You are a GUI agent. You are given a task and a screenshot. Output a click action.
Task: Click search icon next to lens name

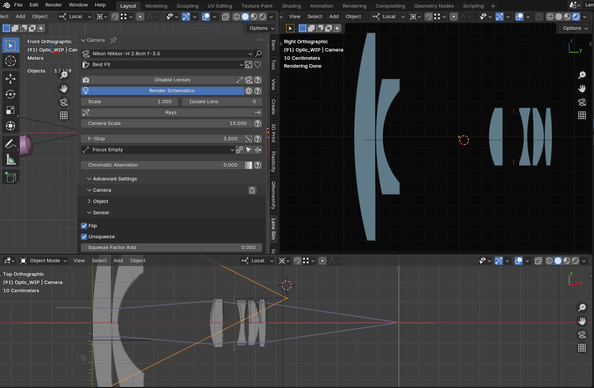click(x=258, y=53)
